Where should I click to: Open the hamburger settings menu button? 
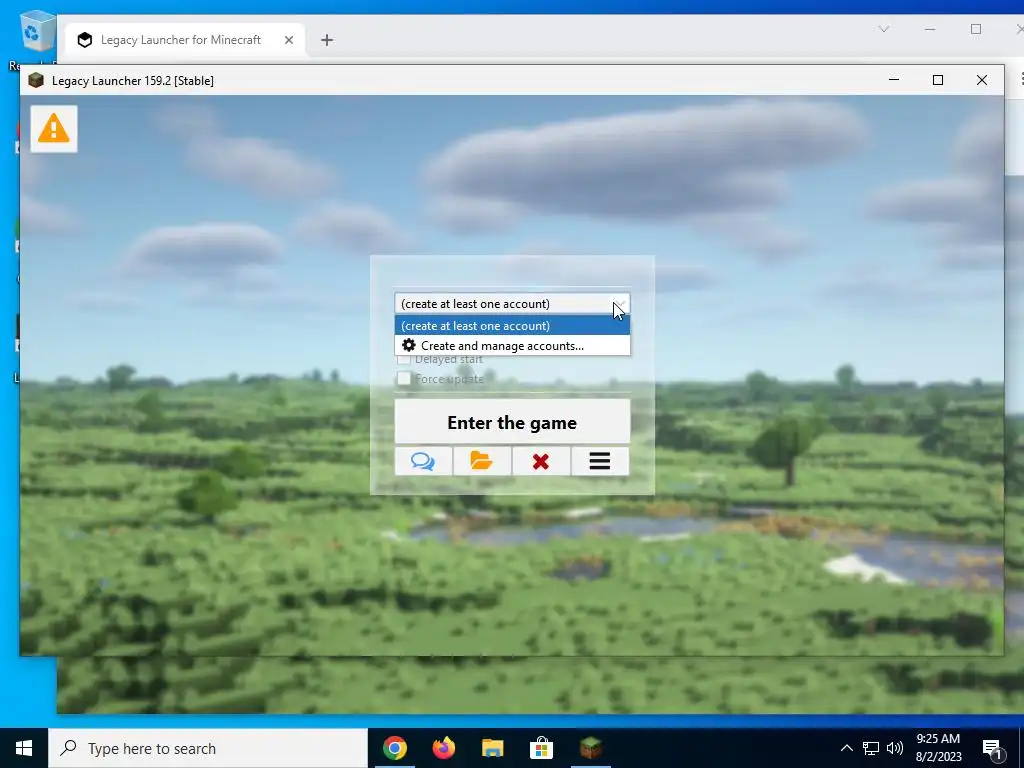point(600,462)
